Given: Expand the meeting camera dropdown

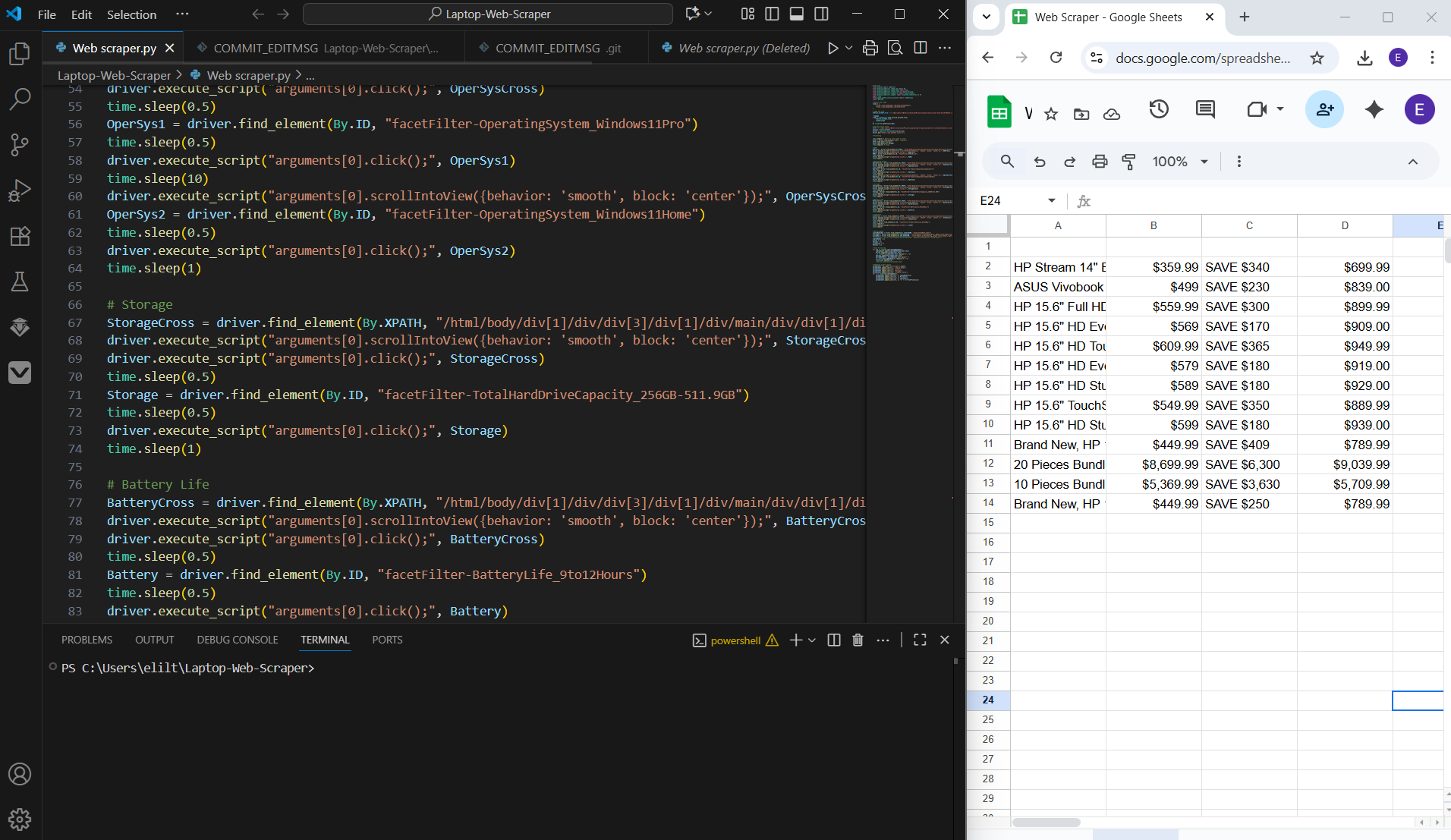Looking at the screenshot, I should (1280, 109).
